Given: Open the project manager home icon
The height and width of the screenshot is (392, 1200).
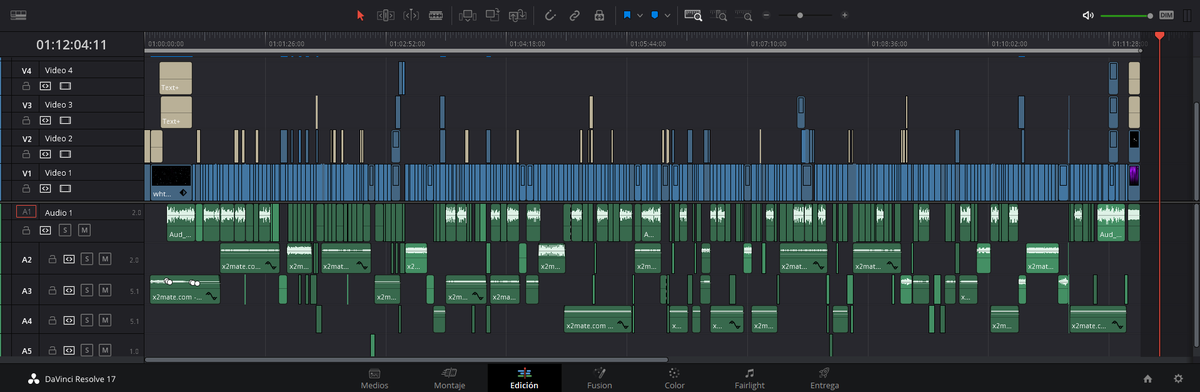Looking at the screenshot, I should 1148,378.
